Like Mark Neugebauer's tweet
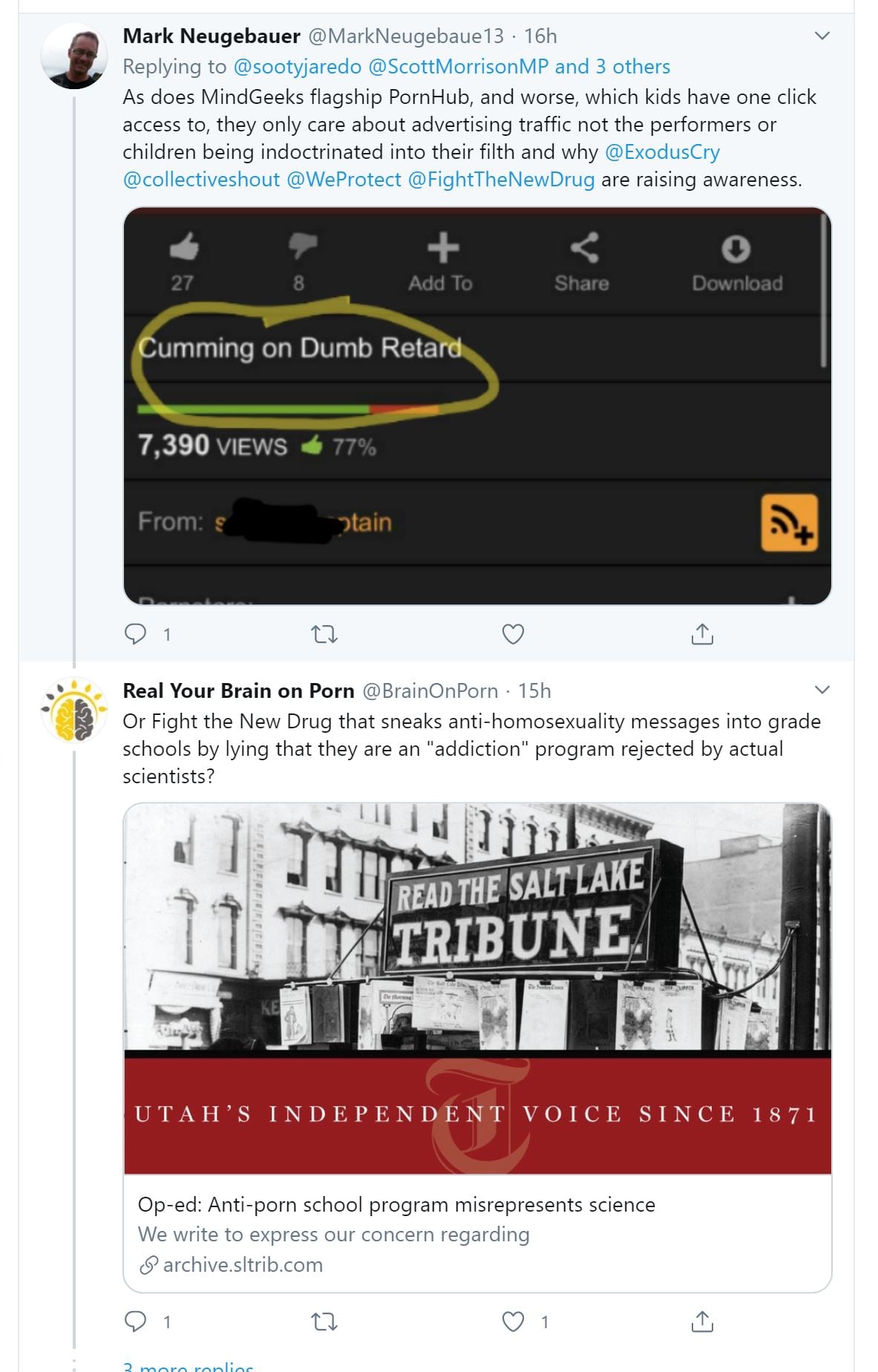 coord(513,634)
